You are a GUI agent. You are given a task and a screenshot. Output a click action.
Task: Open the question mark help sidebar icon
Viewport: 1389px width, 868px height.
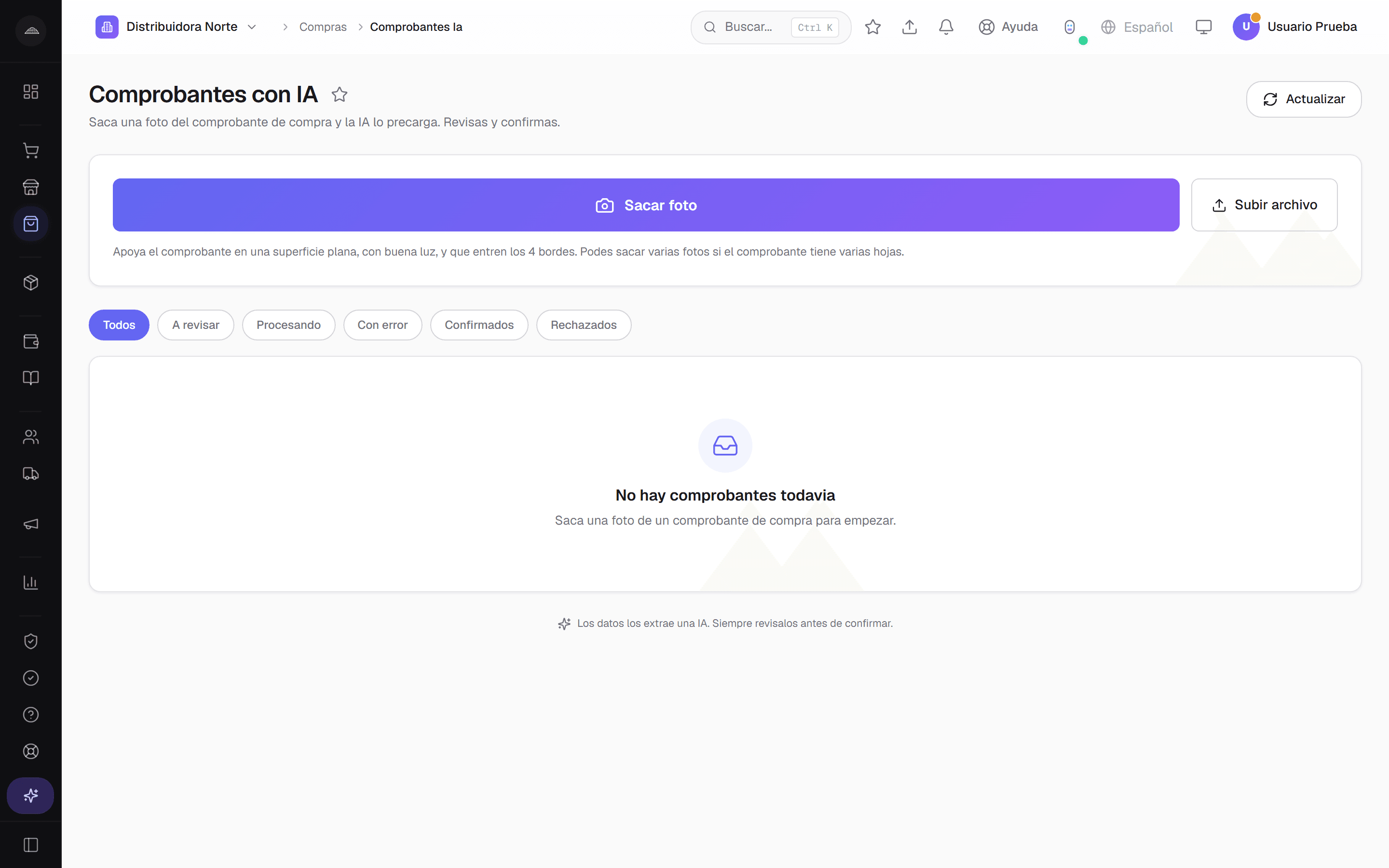(30, 715)
